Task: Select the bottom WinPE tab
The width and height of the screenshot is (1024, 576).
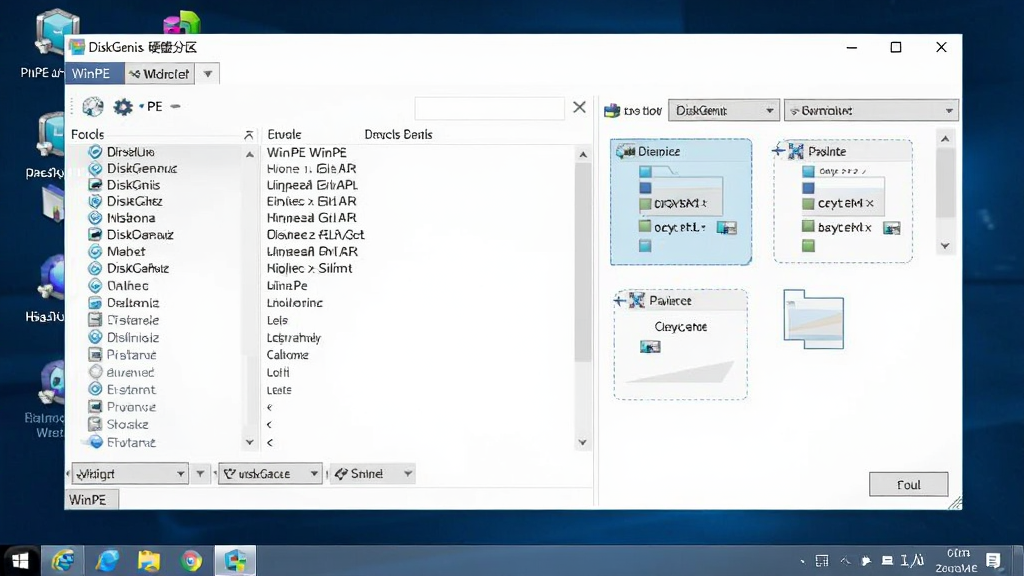Action: (x=91, y=500)
